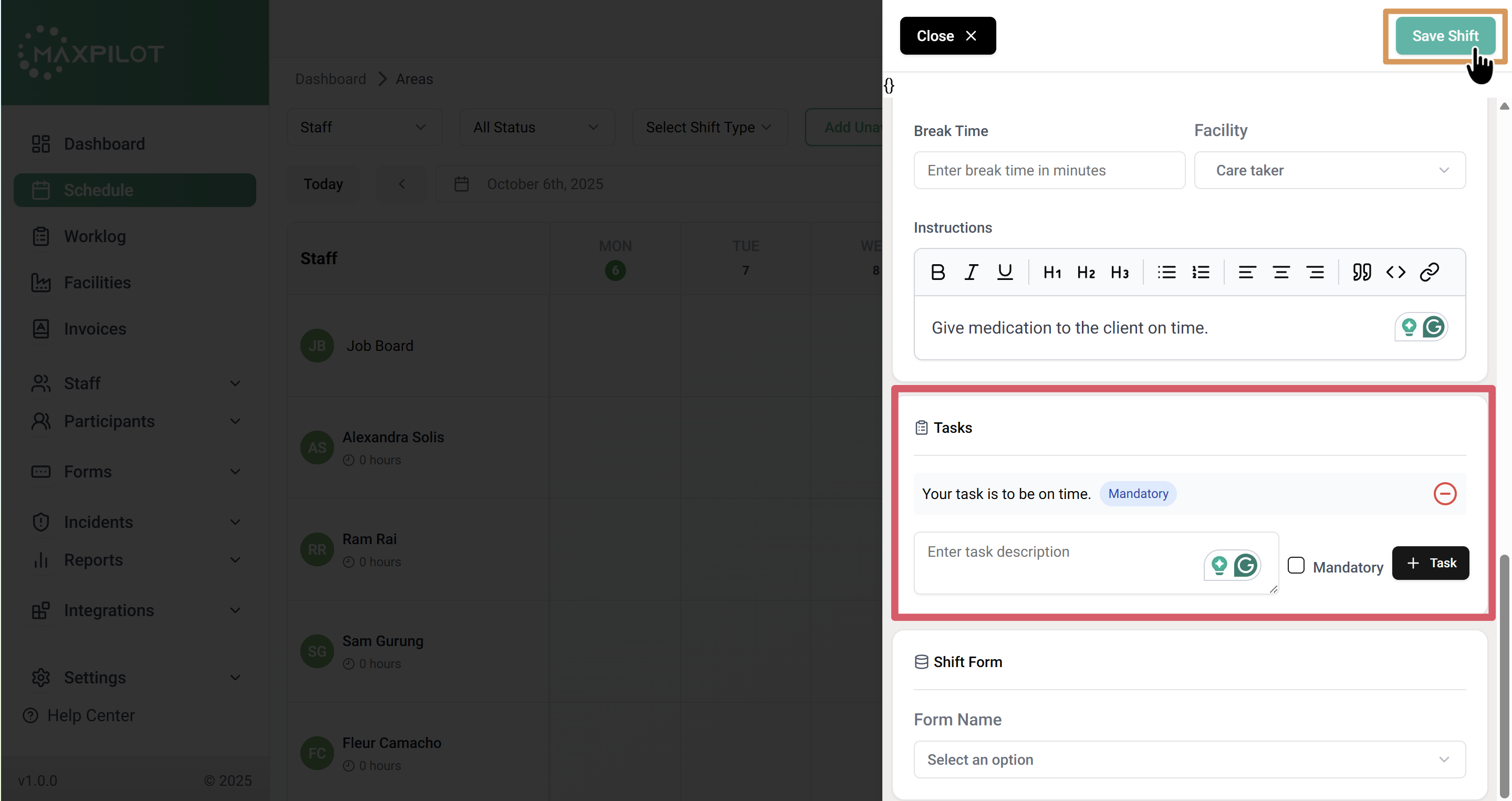
Task: Click the Break Time minutes field
Action: [1049, 170]
